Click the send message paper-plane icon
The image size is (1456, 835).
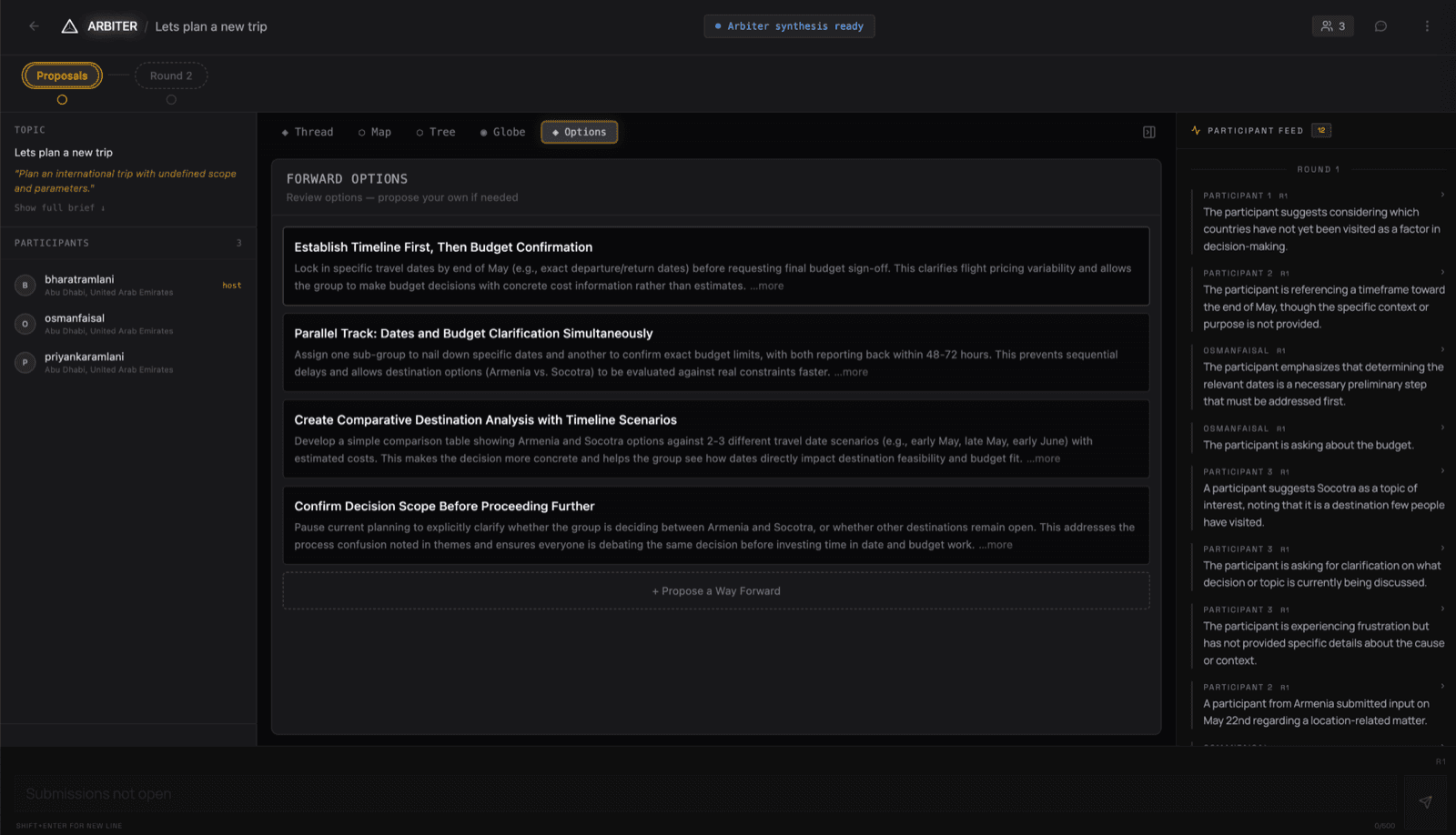[1425, 801]
